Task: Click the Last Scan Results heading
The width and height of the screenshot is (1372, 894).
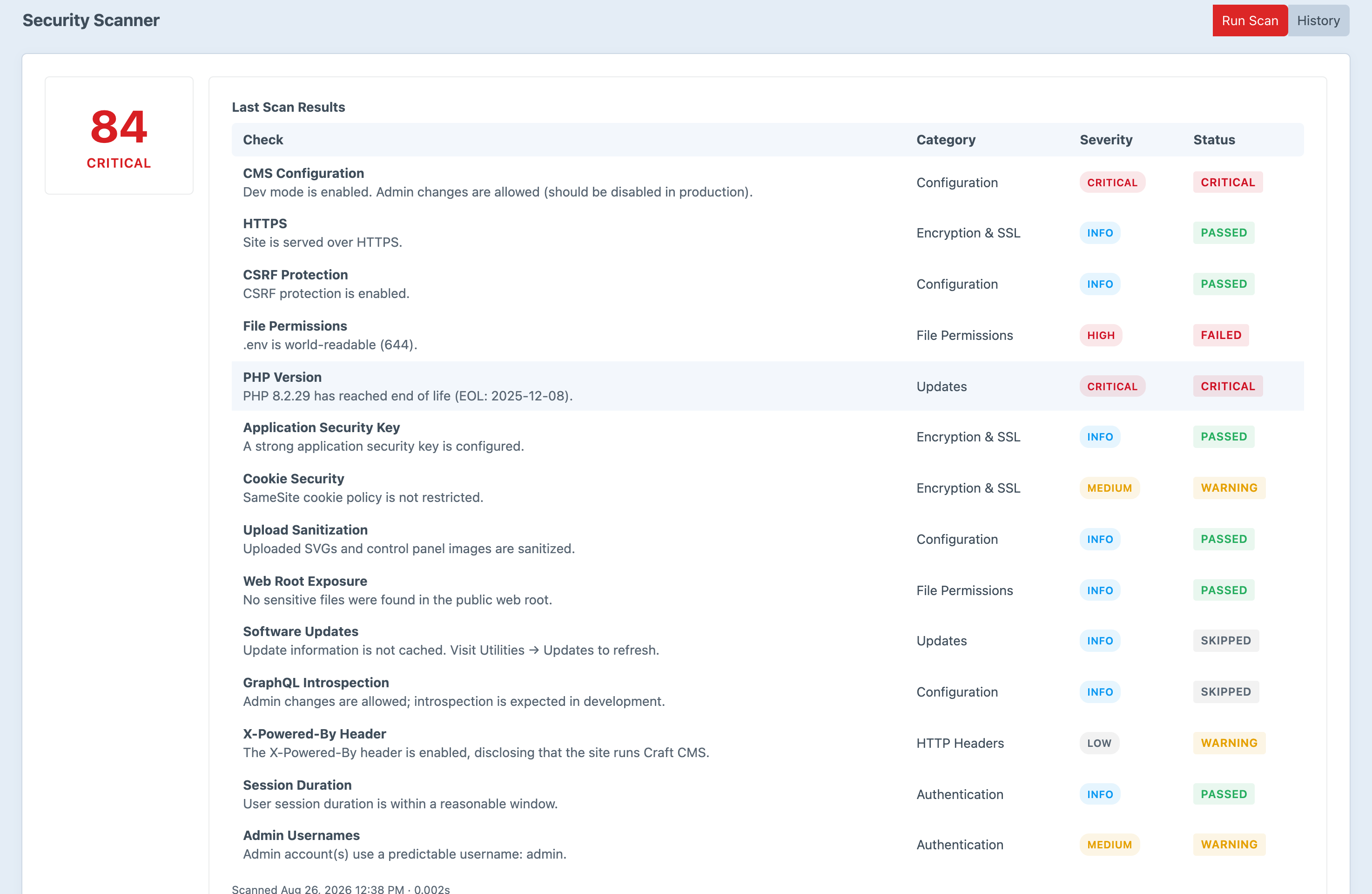Action: (x=288, y=107)
